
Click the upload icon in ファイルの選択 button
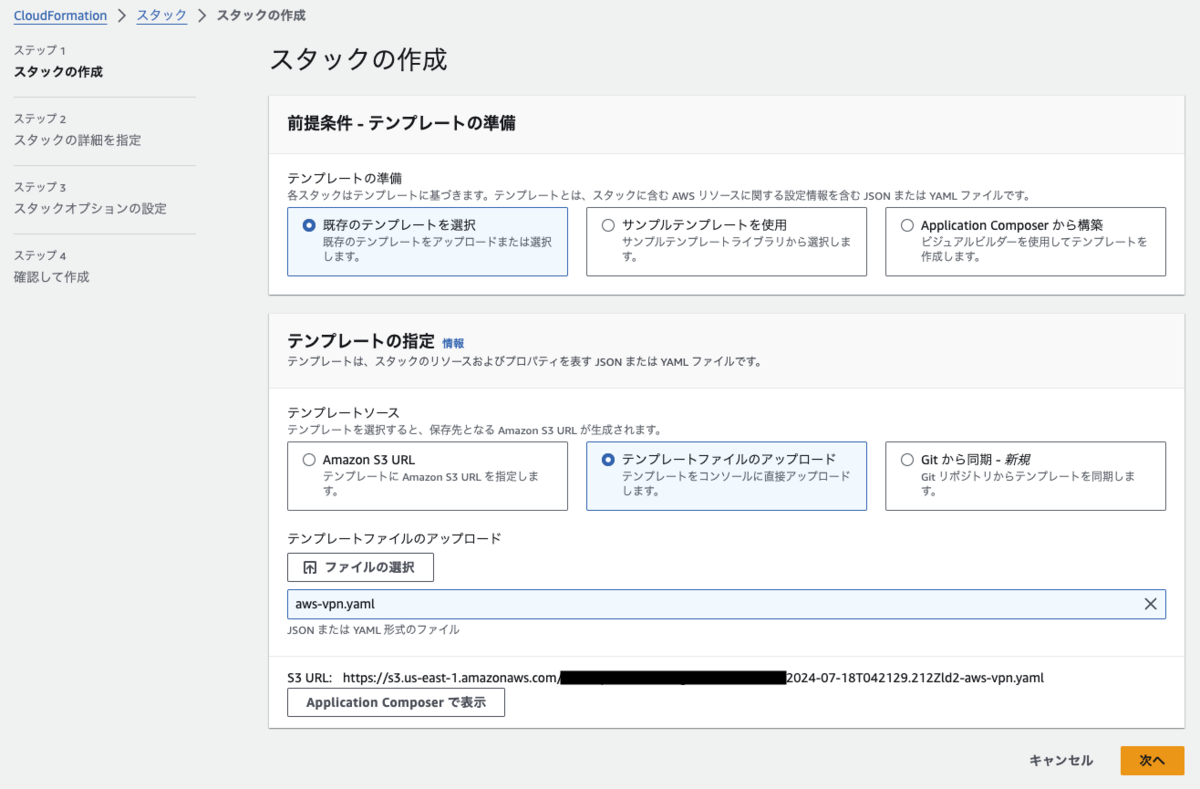click(x=309, y=567)
